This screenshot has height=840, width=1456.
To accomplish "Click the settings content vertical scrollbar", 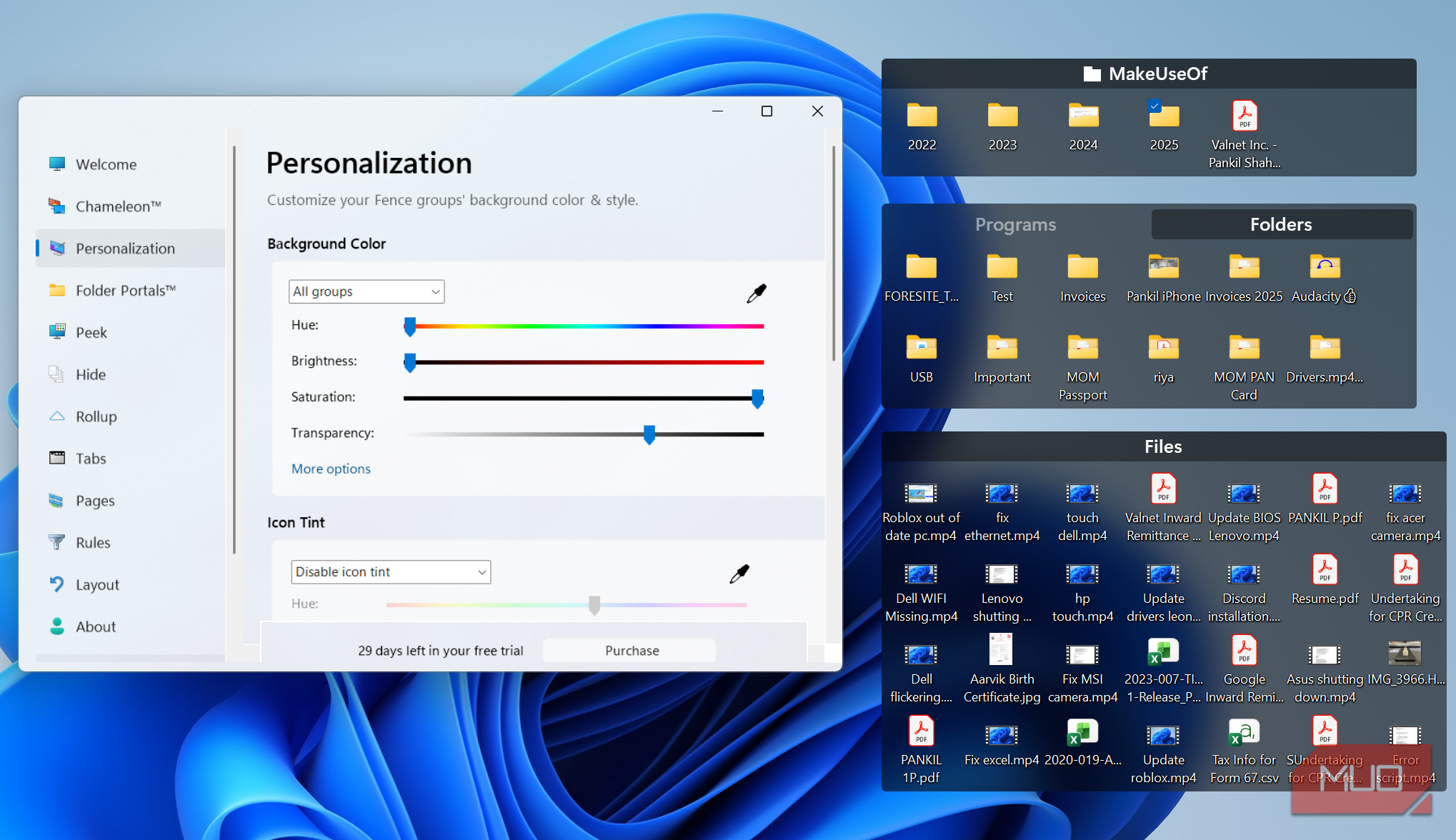I will click(x=833, y=253).
